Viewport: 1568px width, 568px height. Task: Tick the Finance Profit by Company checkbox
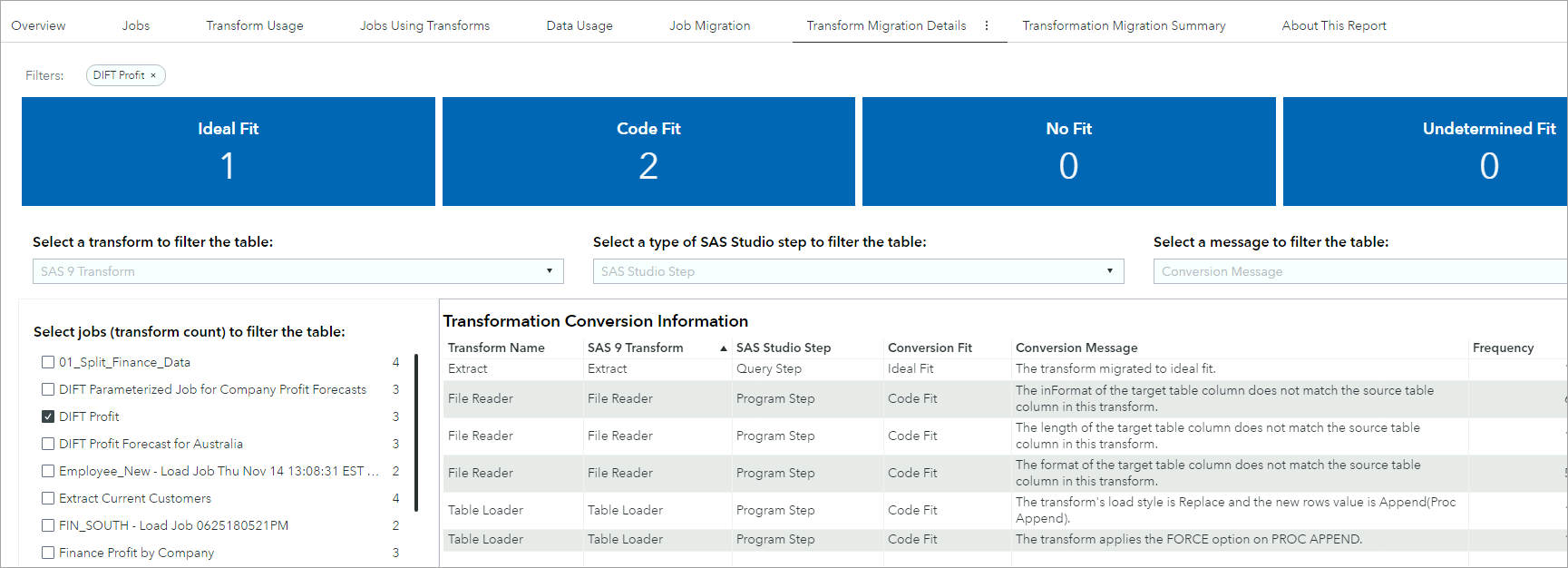[48, 553]
